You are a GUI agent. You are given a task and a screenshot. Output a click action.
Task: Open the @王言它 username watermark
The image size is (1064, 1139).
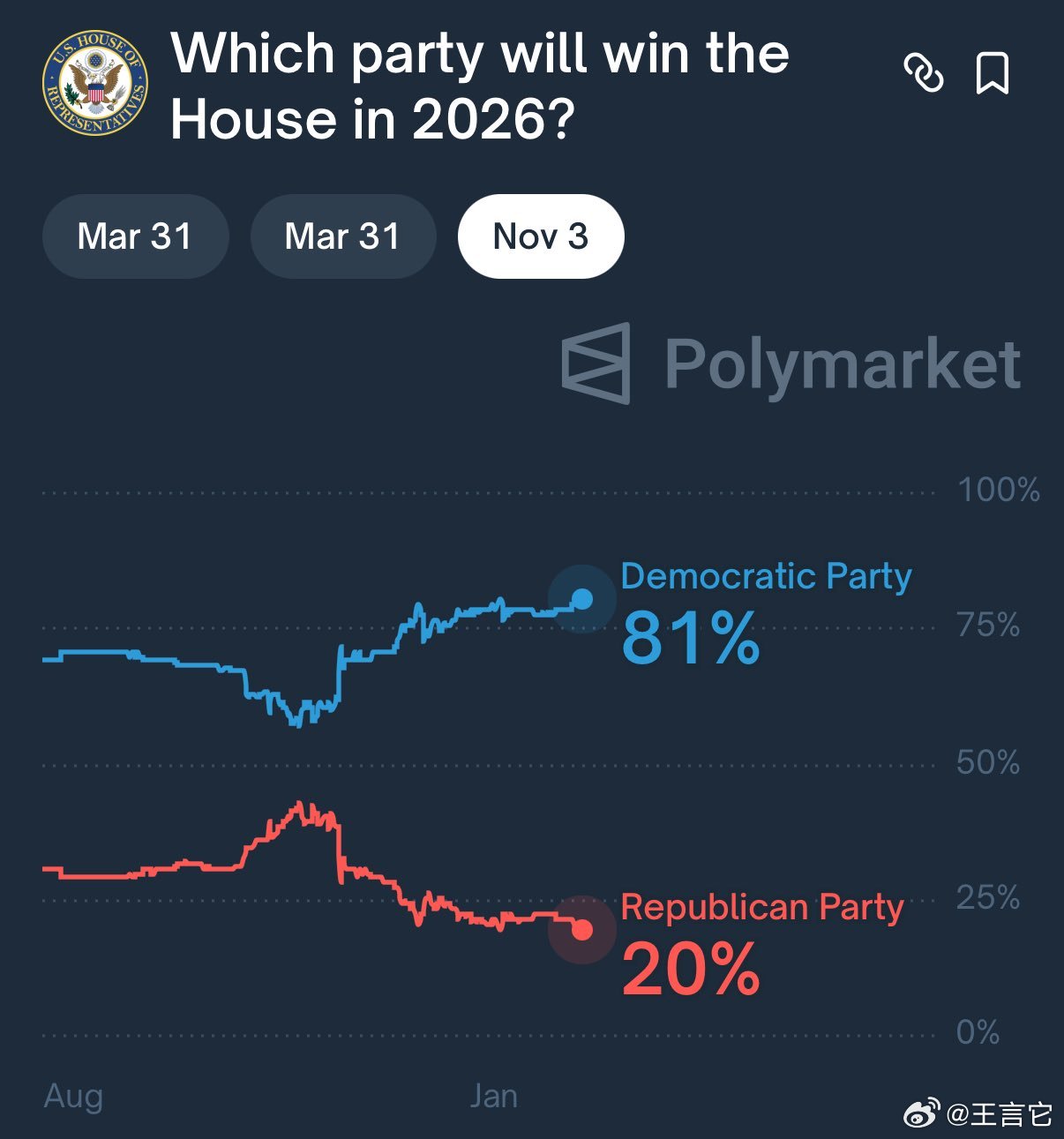point(1000,1114)
